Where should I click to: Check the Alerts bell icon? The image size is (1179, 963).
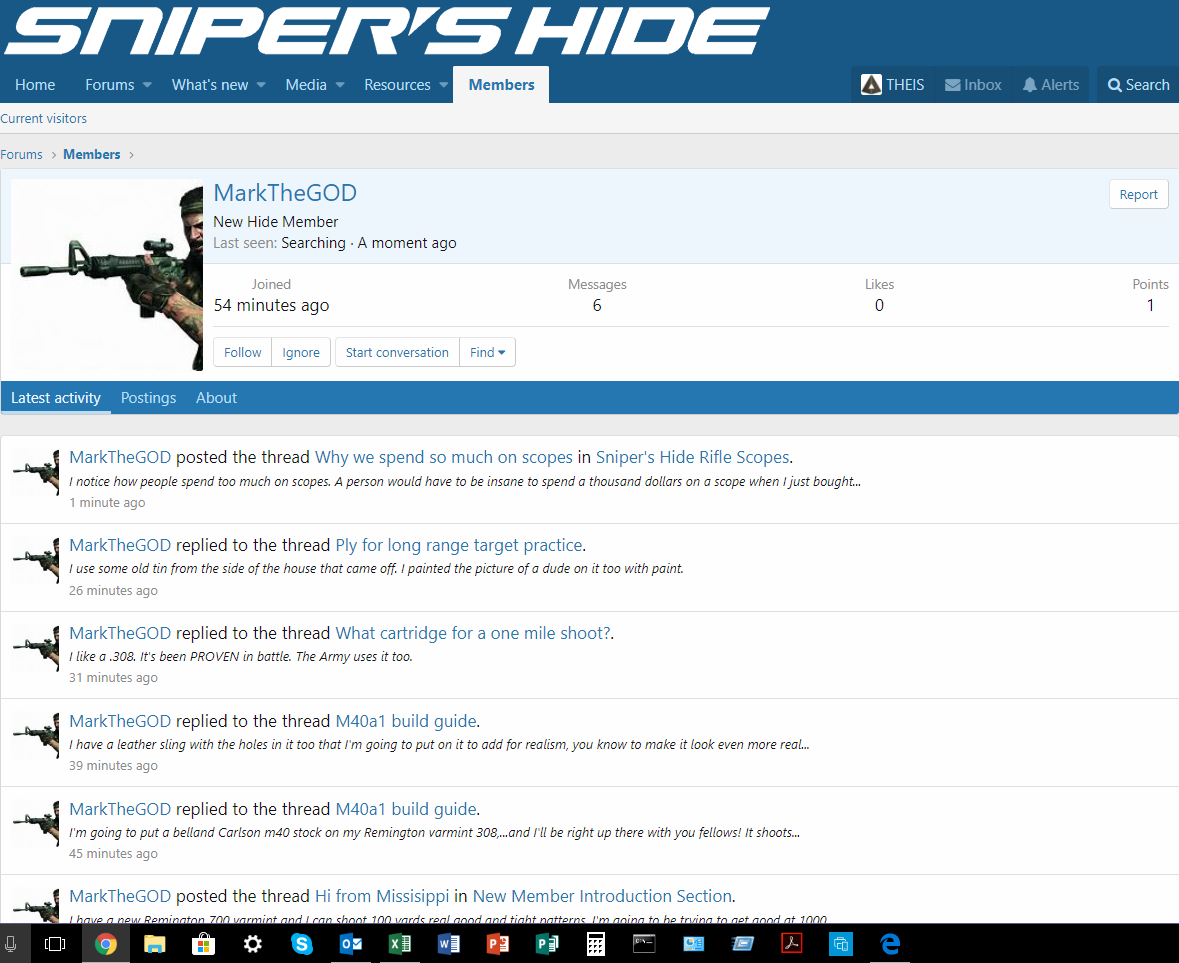click(1029, 85)
